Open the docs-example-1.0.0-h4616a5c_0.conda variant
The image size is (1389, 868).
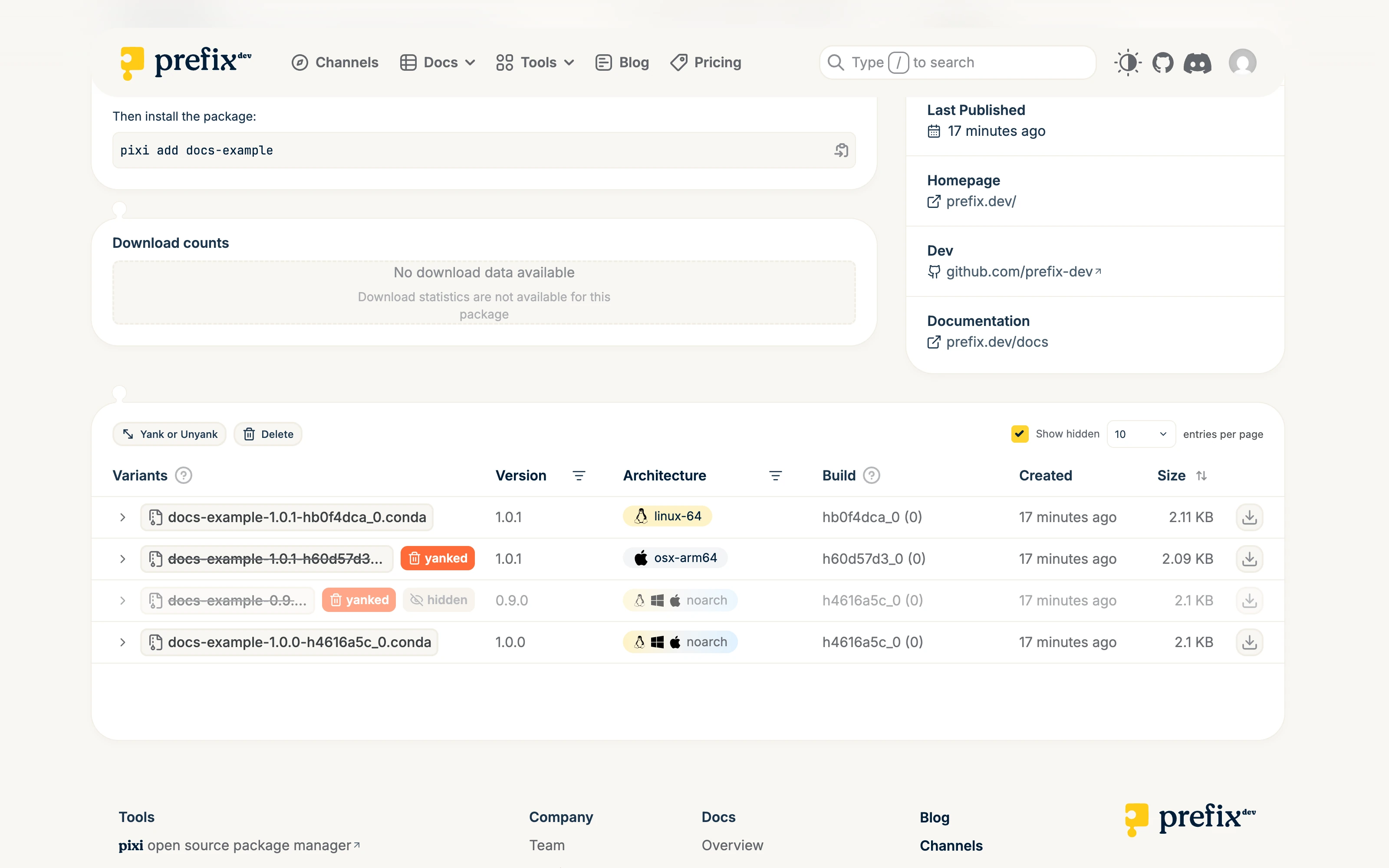(x=289, y=642)
